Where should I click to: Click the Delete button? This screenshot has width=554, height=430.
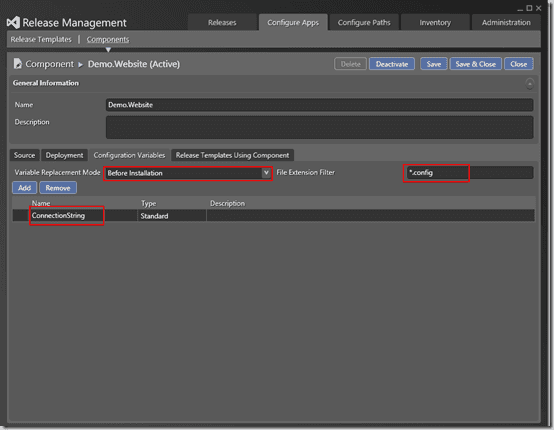[350, 64]
